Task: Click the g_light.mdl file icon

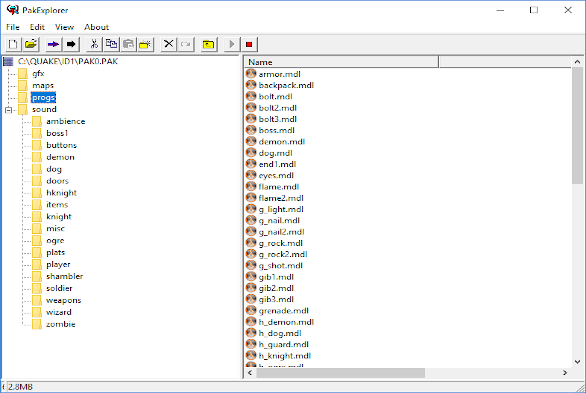Action: [251, 209]
